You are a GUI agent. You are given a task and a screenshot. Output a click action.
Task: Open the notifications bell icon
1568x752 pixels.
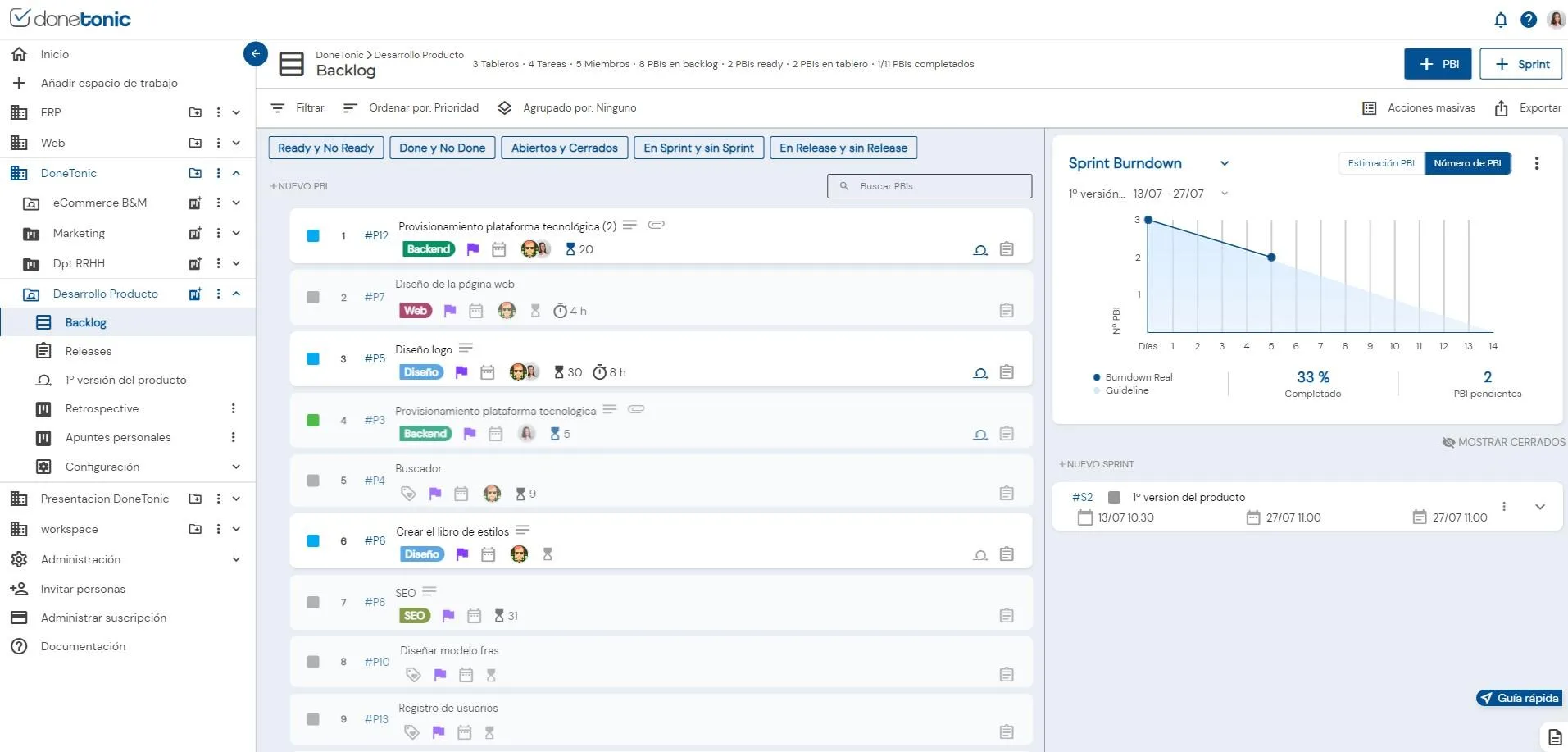click(x=1500, y=20)
